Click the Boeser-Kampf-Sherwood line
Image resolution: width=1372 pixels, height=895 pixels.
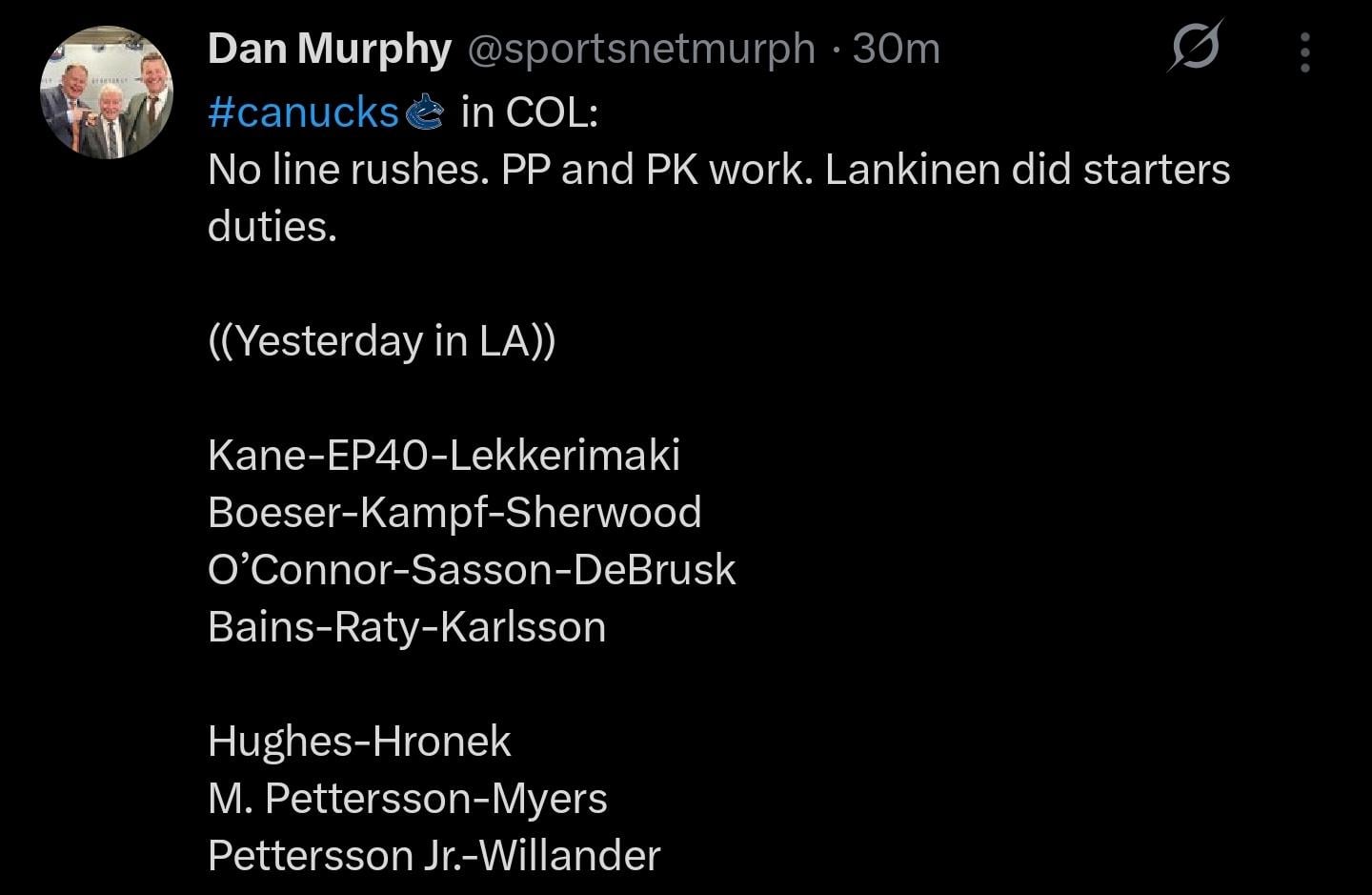tap(454, 512)
